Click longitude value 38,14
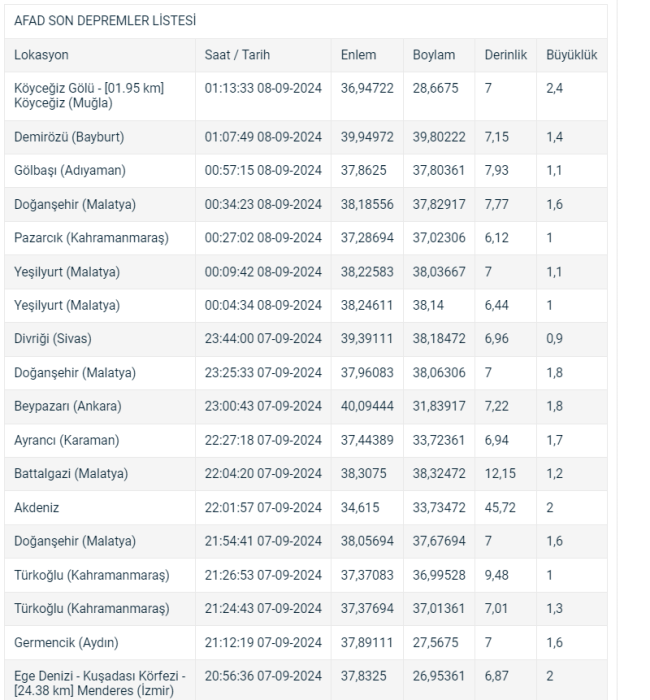Screen dimensions: 650x700 [x=428, y=305]
